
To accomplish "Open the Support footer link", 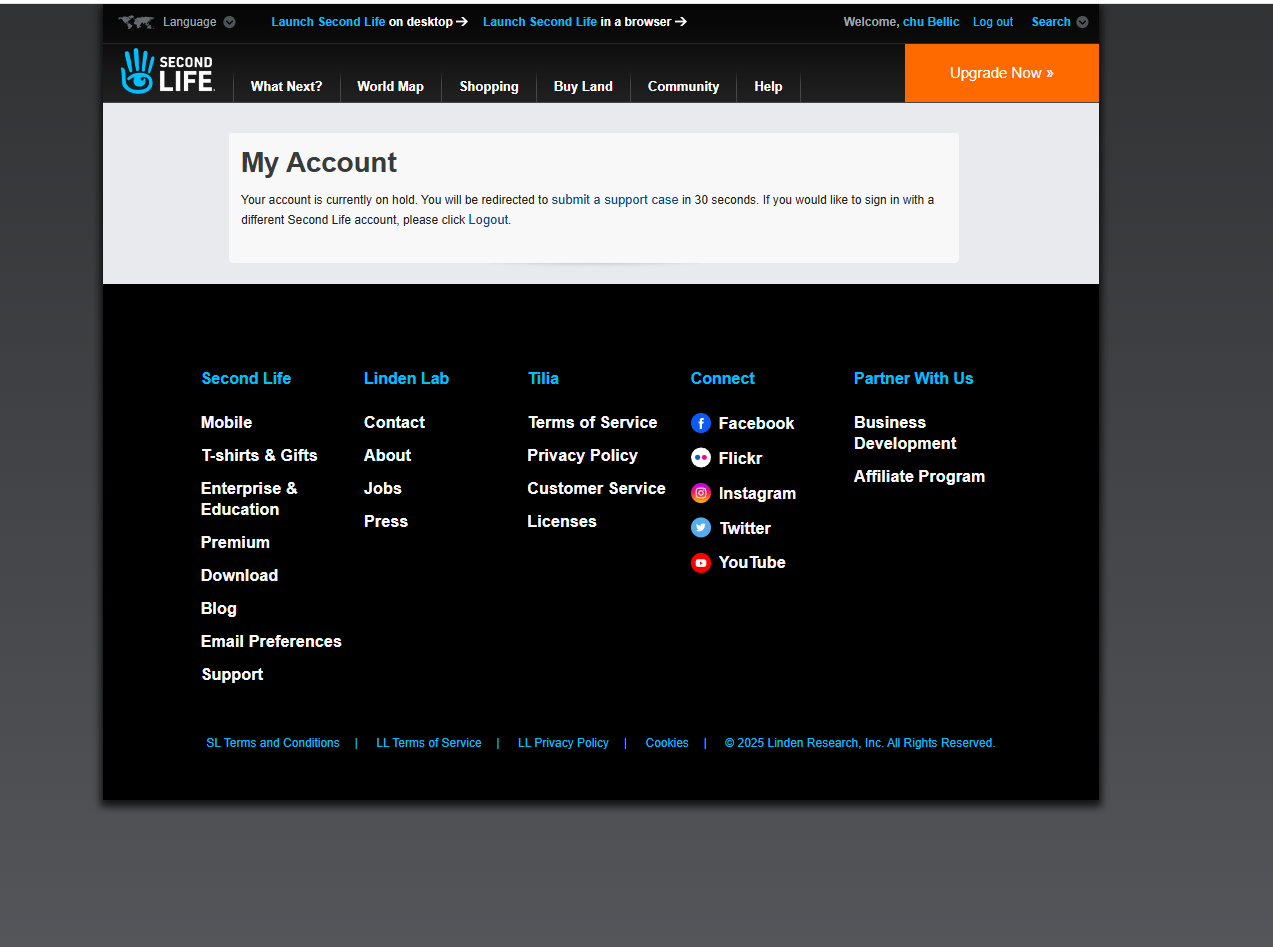I will coord(232,675).
